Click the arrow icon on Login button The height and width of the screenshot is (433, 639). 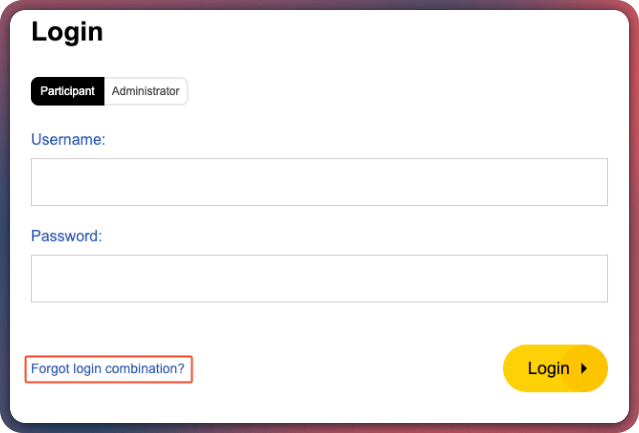[x=584, y=368]
